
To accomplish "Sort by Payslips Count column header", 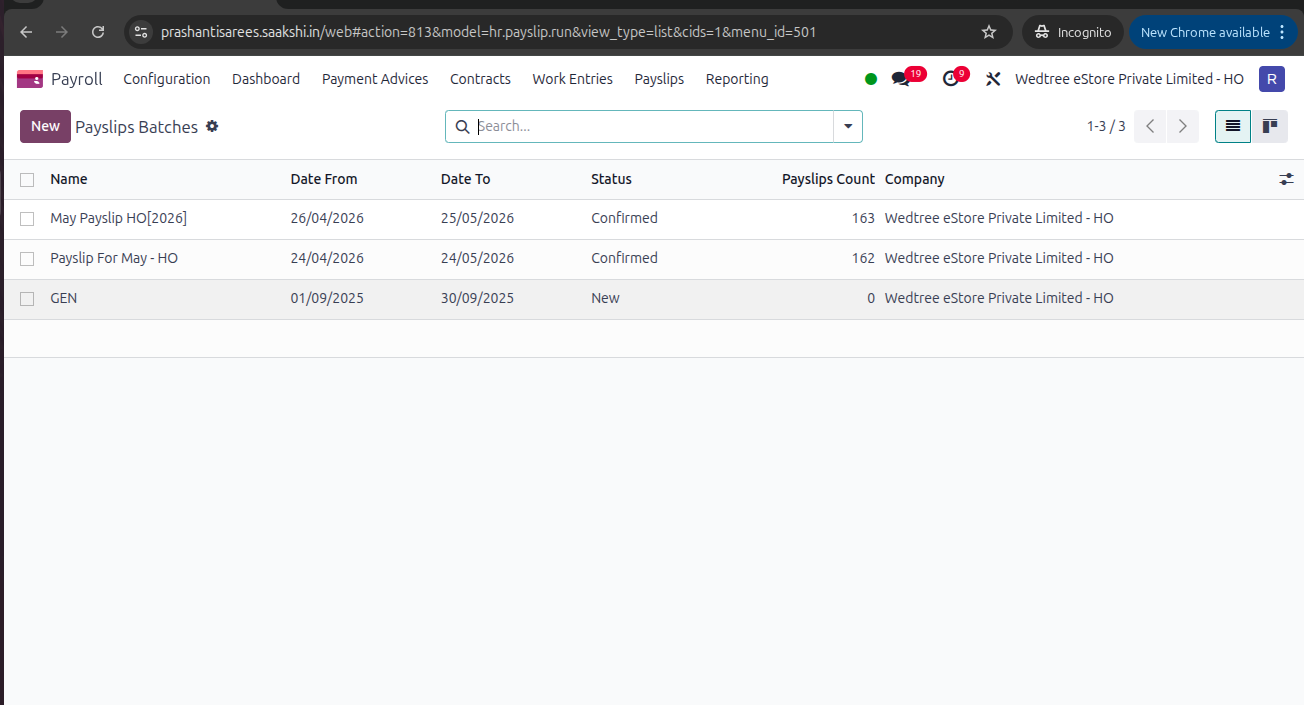I will [828, 179].
